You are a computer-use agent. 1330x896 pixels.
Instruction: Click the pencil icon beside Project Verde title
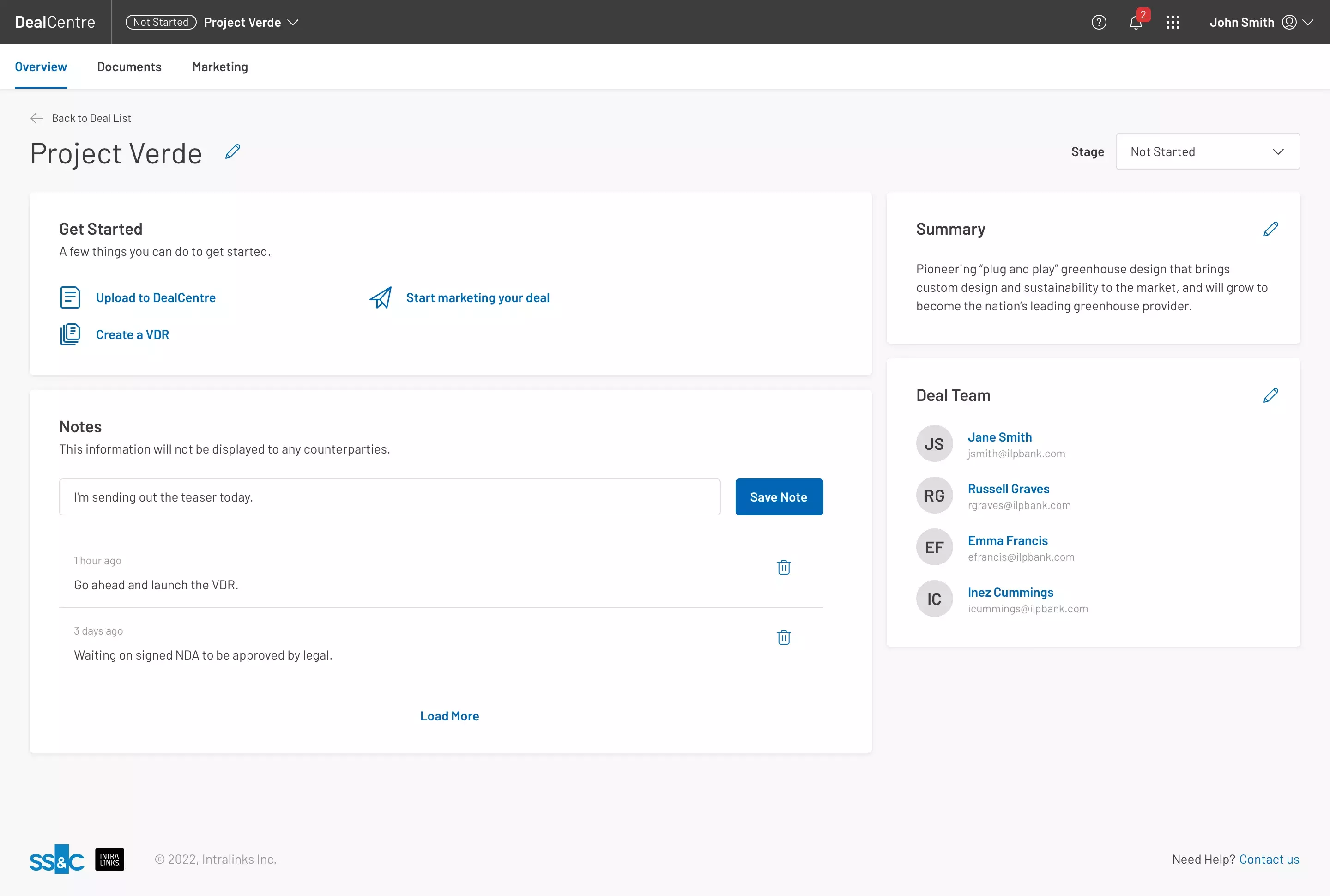click(x=233, y=152)
